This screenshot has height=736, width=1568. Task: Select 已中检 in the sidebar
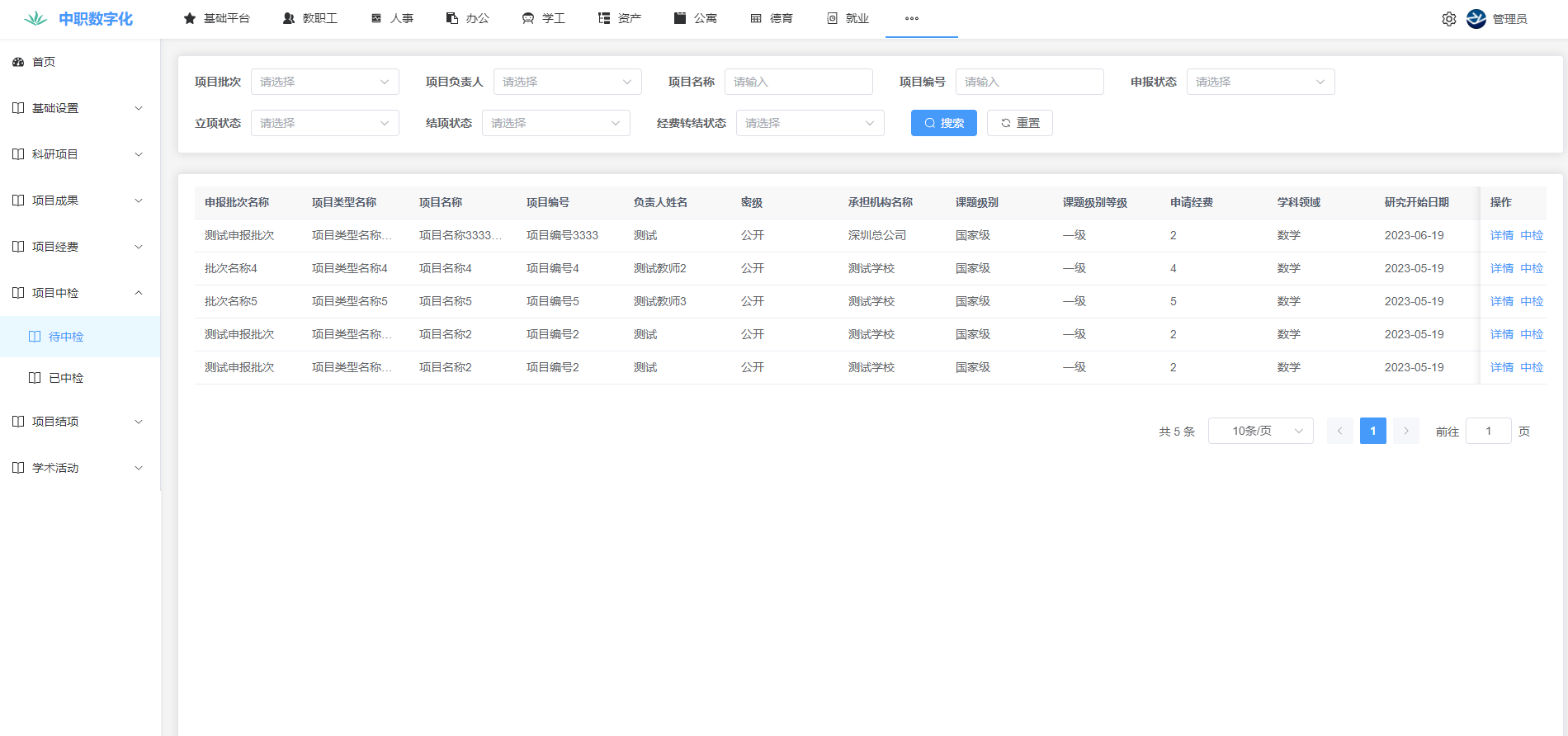[66, 378]
